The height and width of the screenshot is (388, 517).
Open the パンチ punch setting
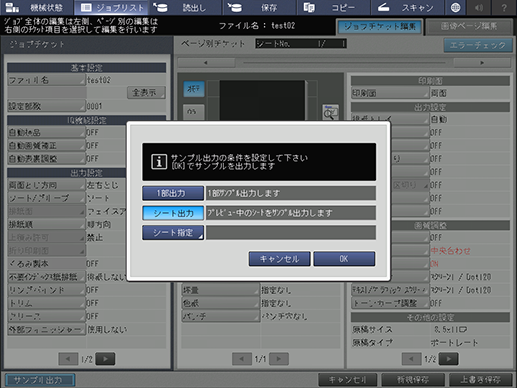[x=221, y=316]
